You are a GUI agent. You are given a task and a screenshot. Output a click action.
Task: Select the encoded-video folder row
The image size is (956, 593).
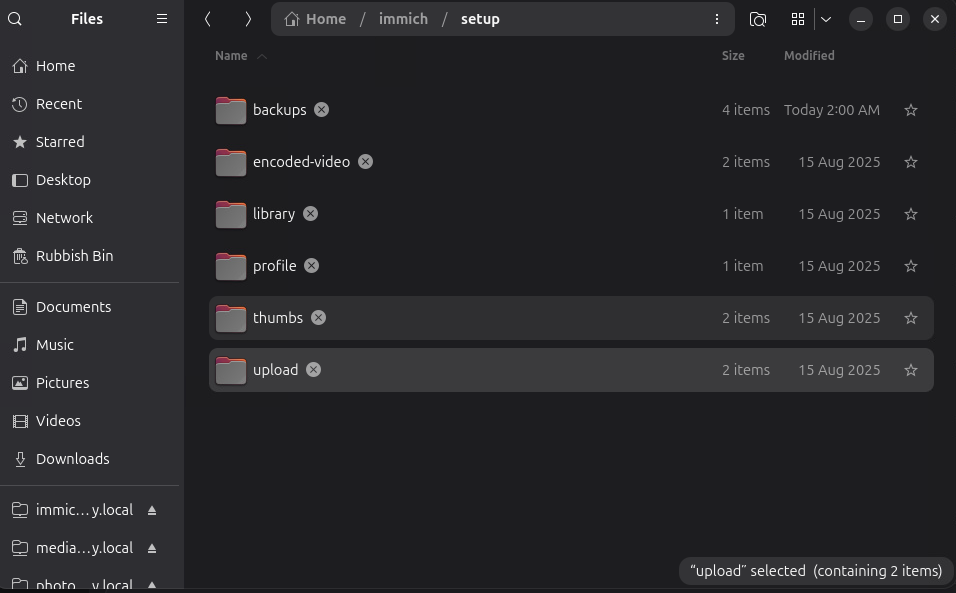571,162
